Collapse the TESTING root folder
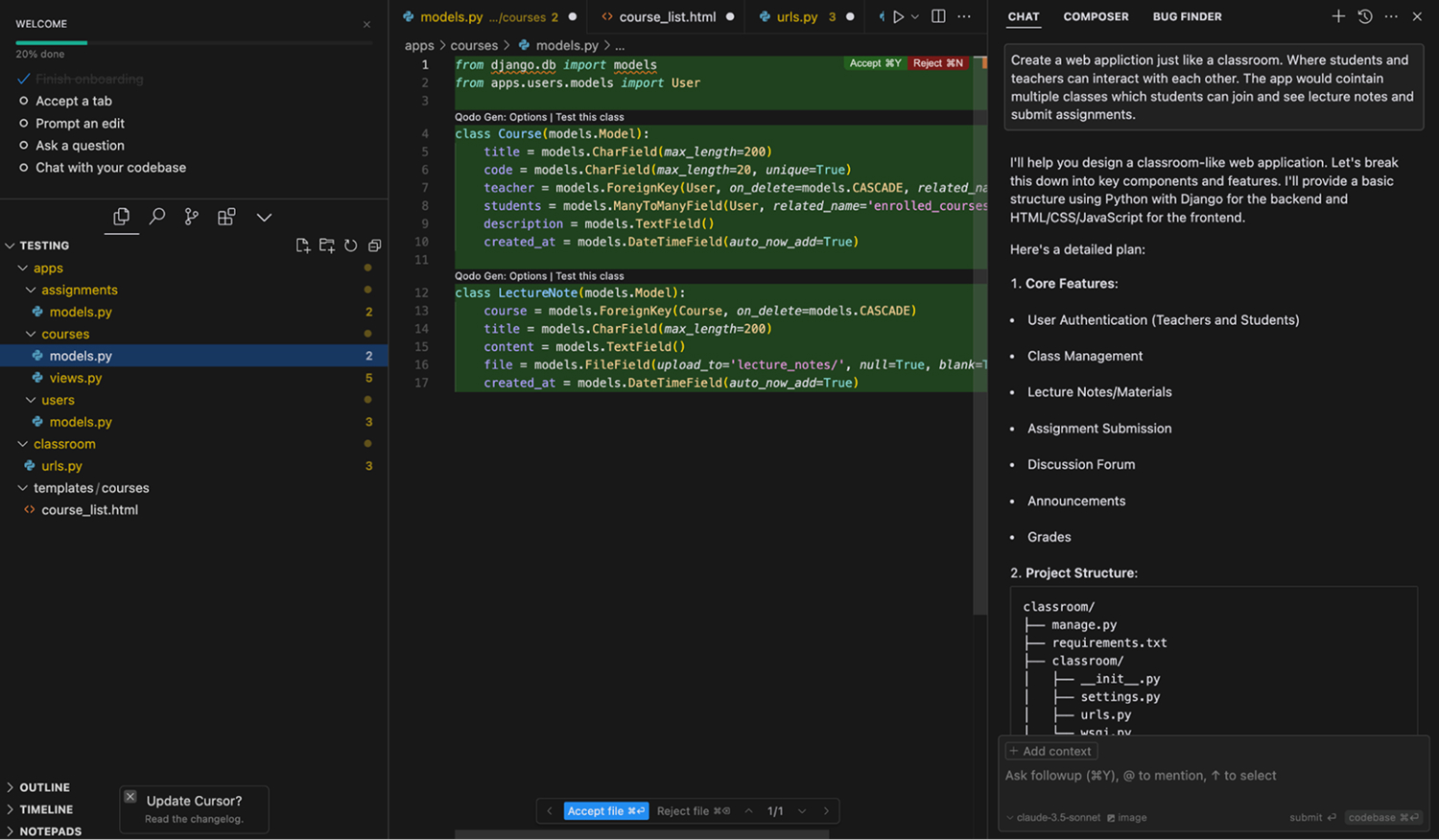 point(10,245)
